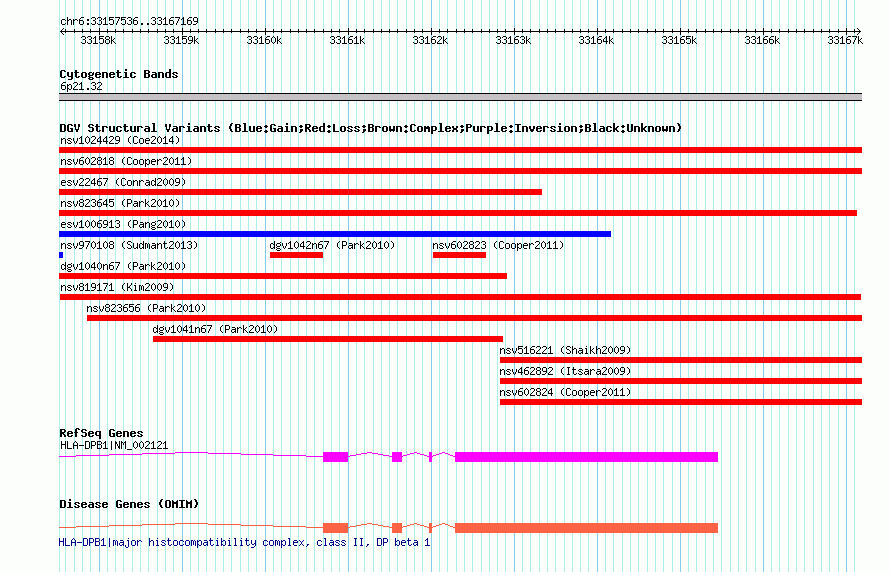The height and width of the screenshot is (572, 890).
Task: Select the nsv602818 (Cooper2011) loss bar
Action: coord(460,171)
